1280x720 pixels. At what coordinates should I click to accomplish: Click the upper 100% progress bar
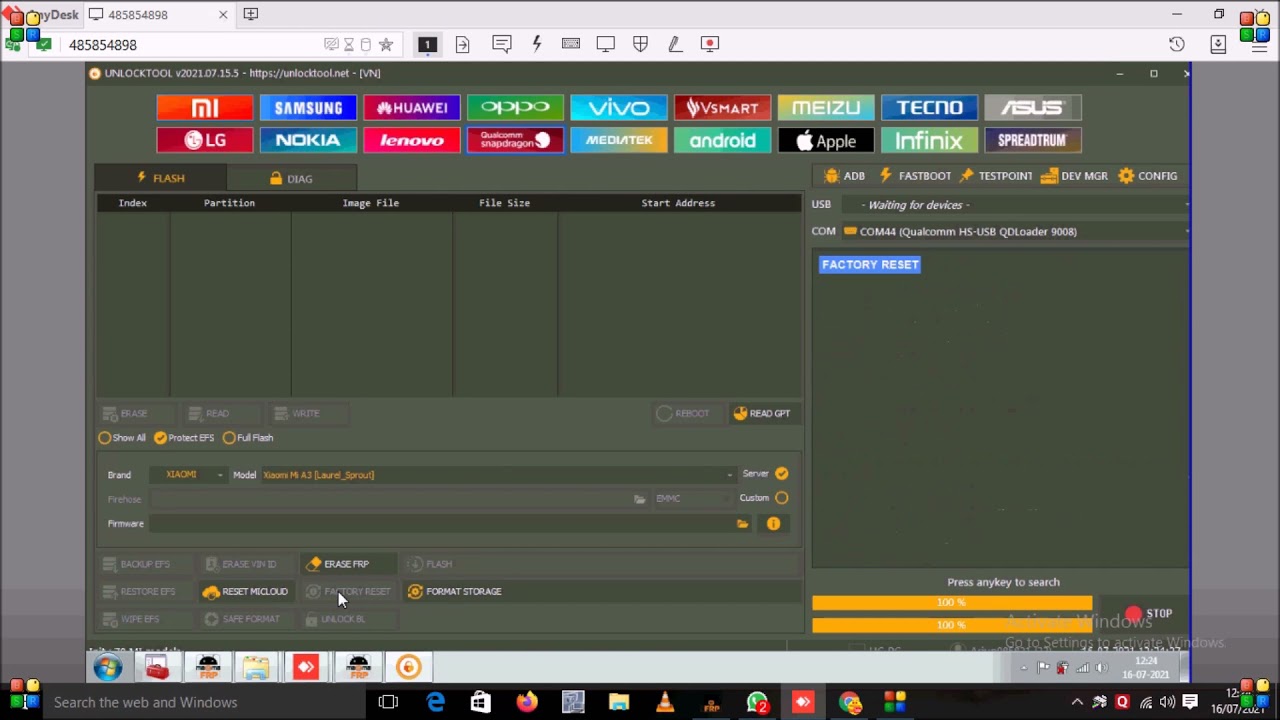coord(952,603)
